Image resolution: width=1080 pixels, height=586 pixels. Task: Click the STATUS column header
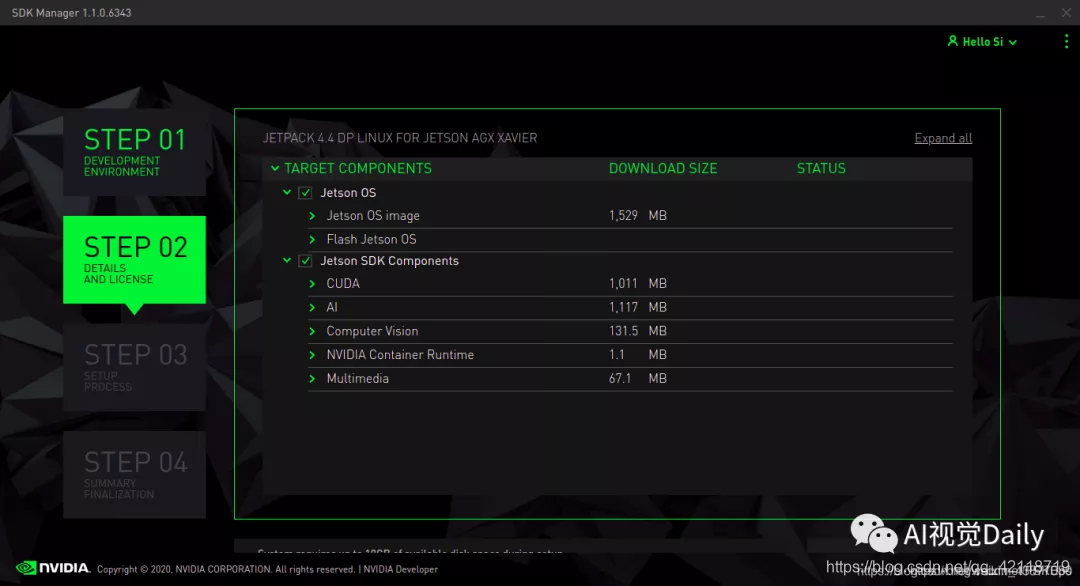pyautogui.click(x=821, y=168)
